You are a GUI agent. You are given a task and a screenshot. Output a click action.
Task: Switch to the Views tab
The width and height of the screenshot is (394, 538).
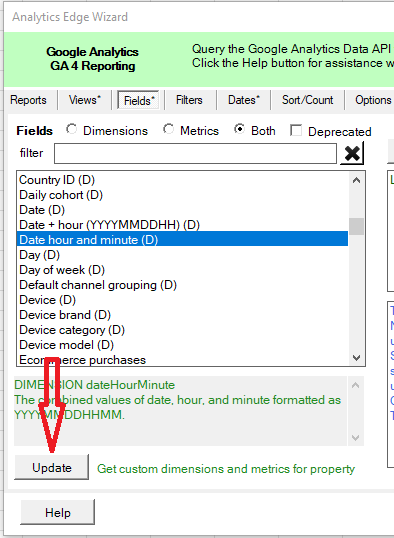pos(85,100)
